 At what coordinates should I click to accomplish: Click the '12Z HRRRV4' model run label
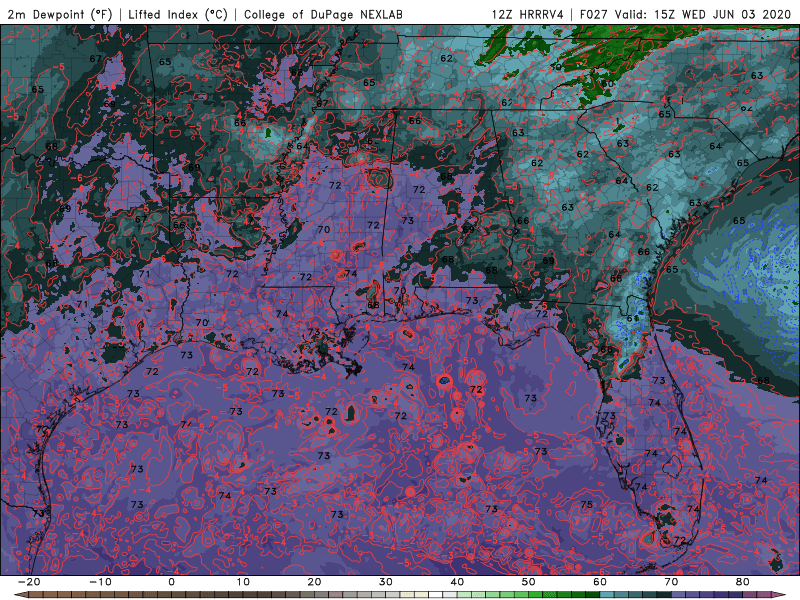point(528,14)
